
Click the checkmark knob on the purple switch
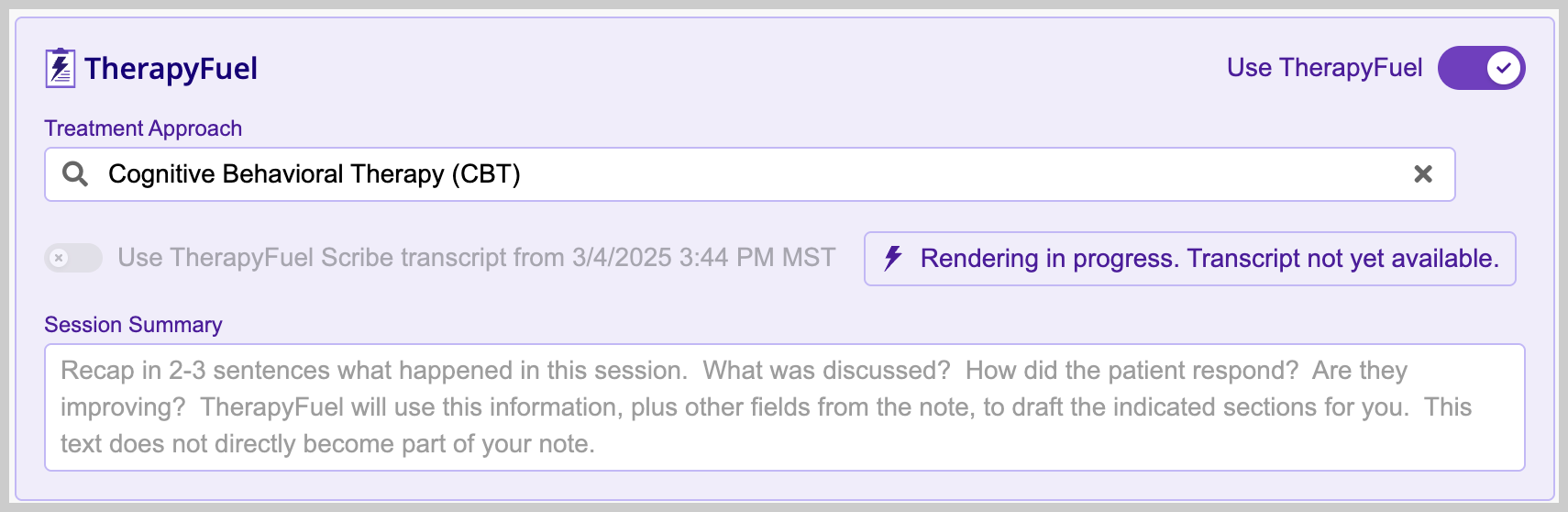coord(1504,69)
